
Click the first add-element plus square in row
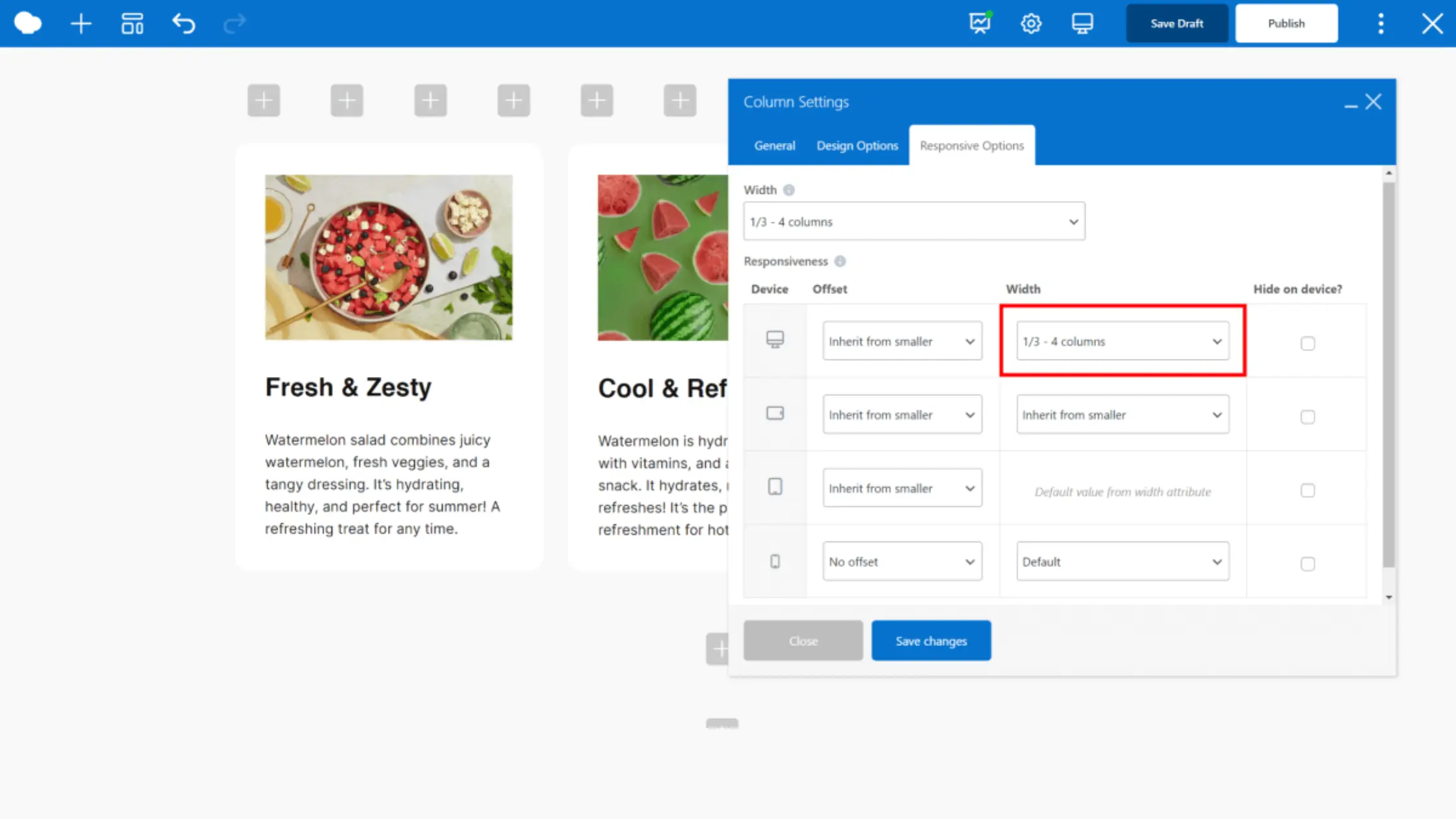click(x=263, y=101)
